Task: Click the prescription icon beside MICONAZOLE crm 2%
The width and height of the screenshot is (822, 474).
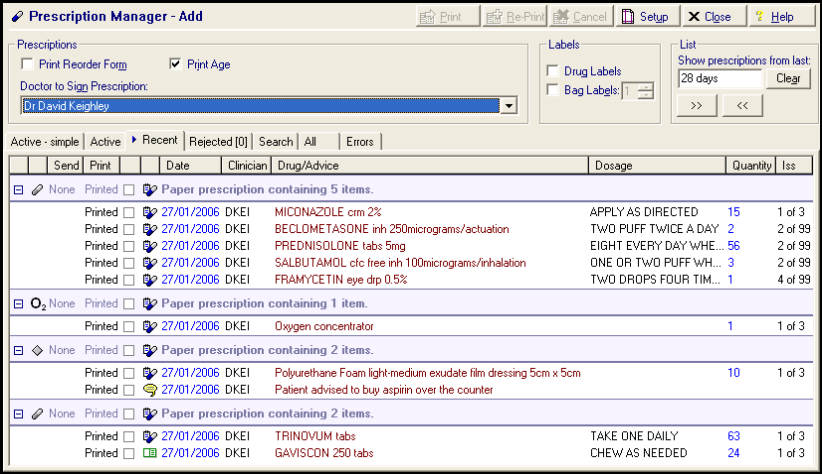Action: point(150,213)
